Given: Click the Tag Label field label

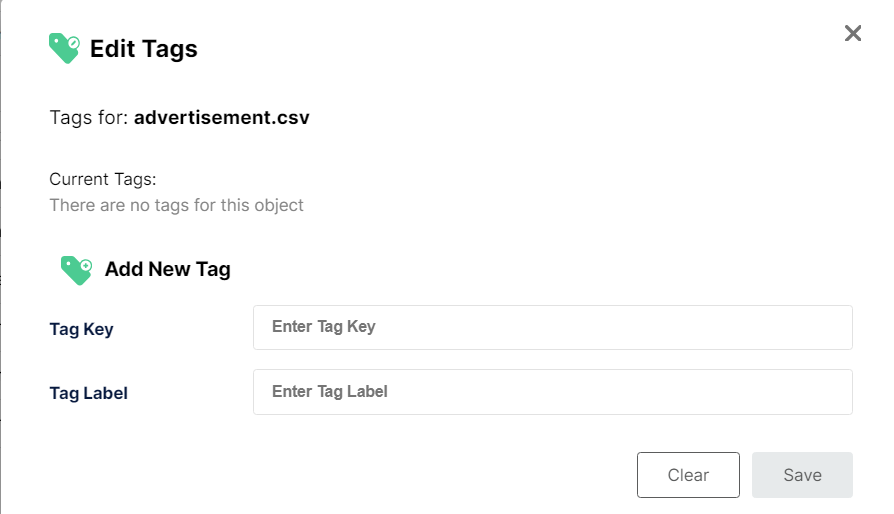Looking at the screenshot, I should coord(88,393).
